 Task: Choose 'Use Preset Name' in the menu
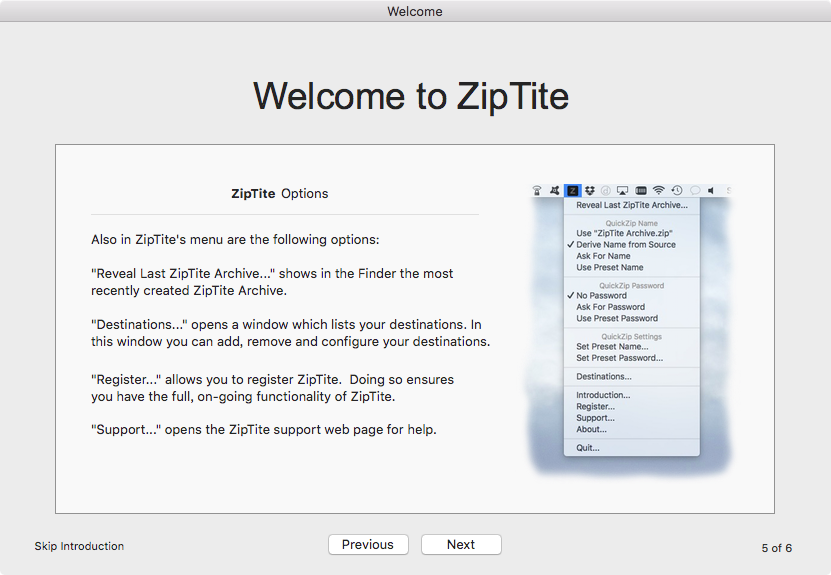609,268
